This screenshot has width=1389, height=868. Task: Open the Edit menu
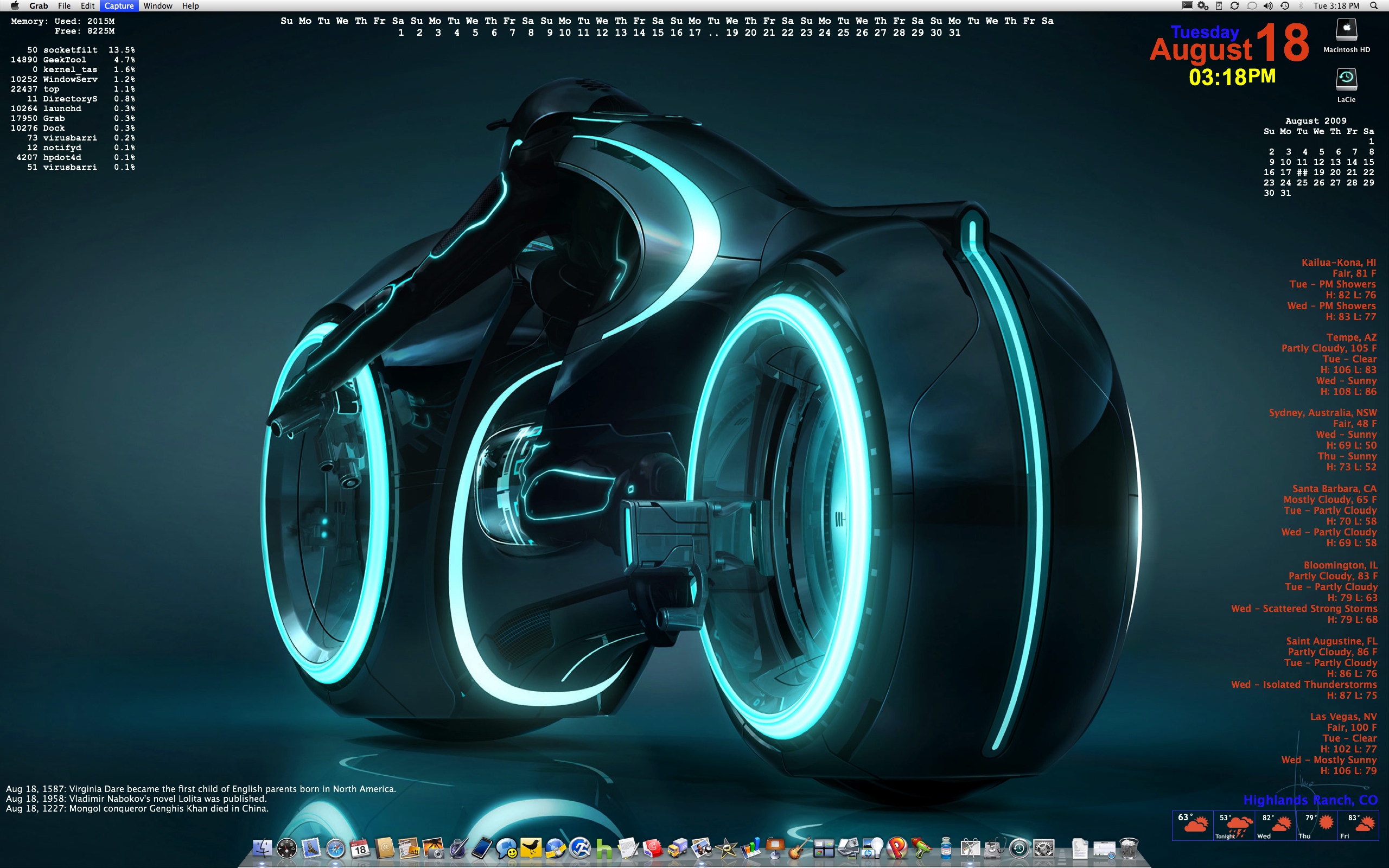coord(87,6)
